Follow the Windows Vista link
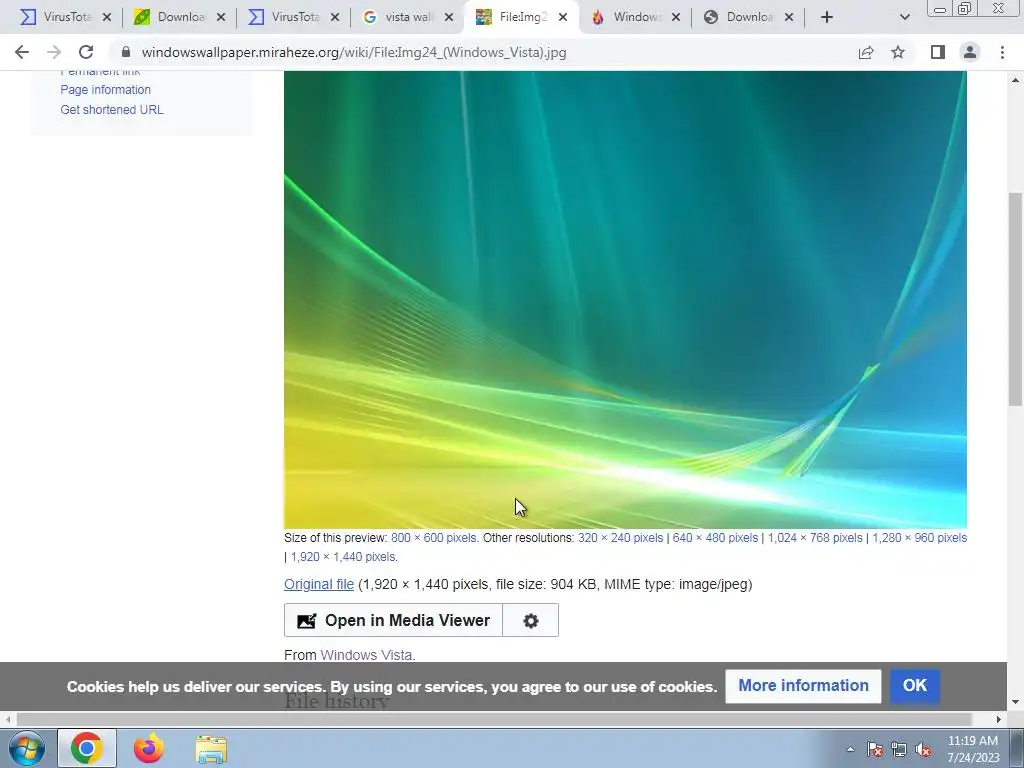This screenshot has width=1024, height=768. 366,654
